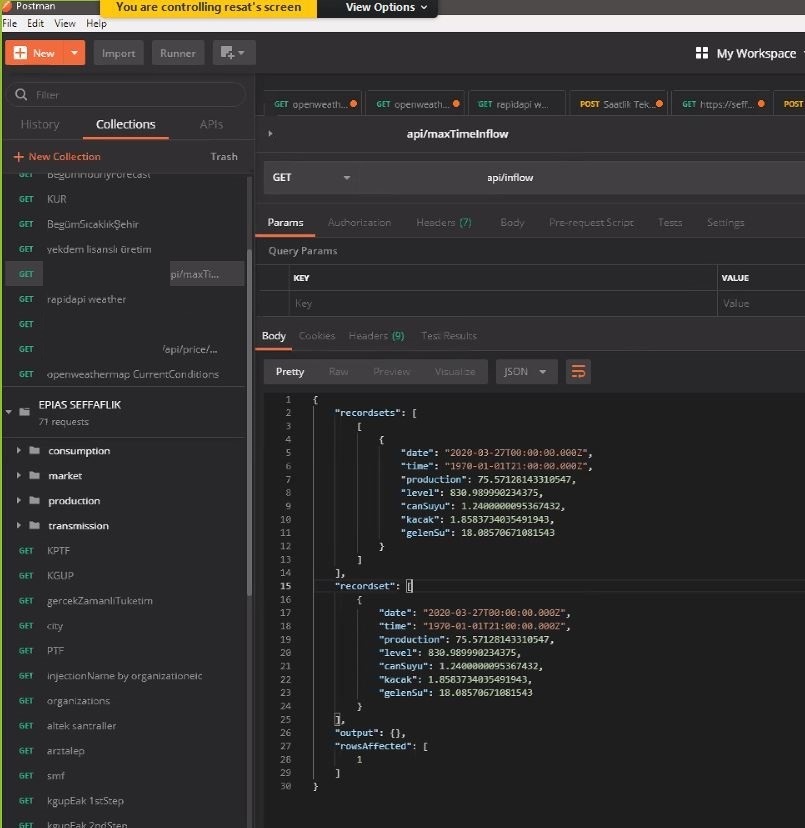Switch to the History sidebar tab
The height and width of the screenshot is (828, 805).
pyautogui.click(x=40, y=125)
